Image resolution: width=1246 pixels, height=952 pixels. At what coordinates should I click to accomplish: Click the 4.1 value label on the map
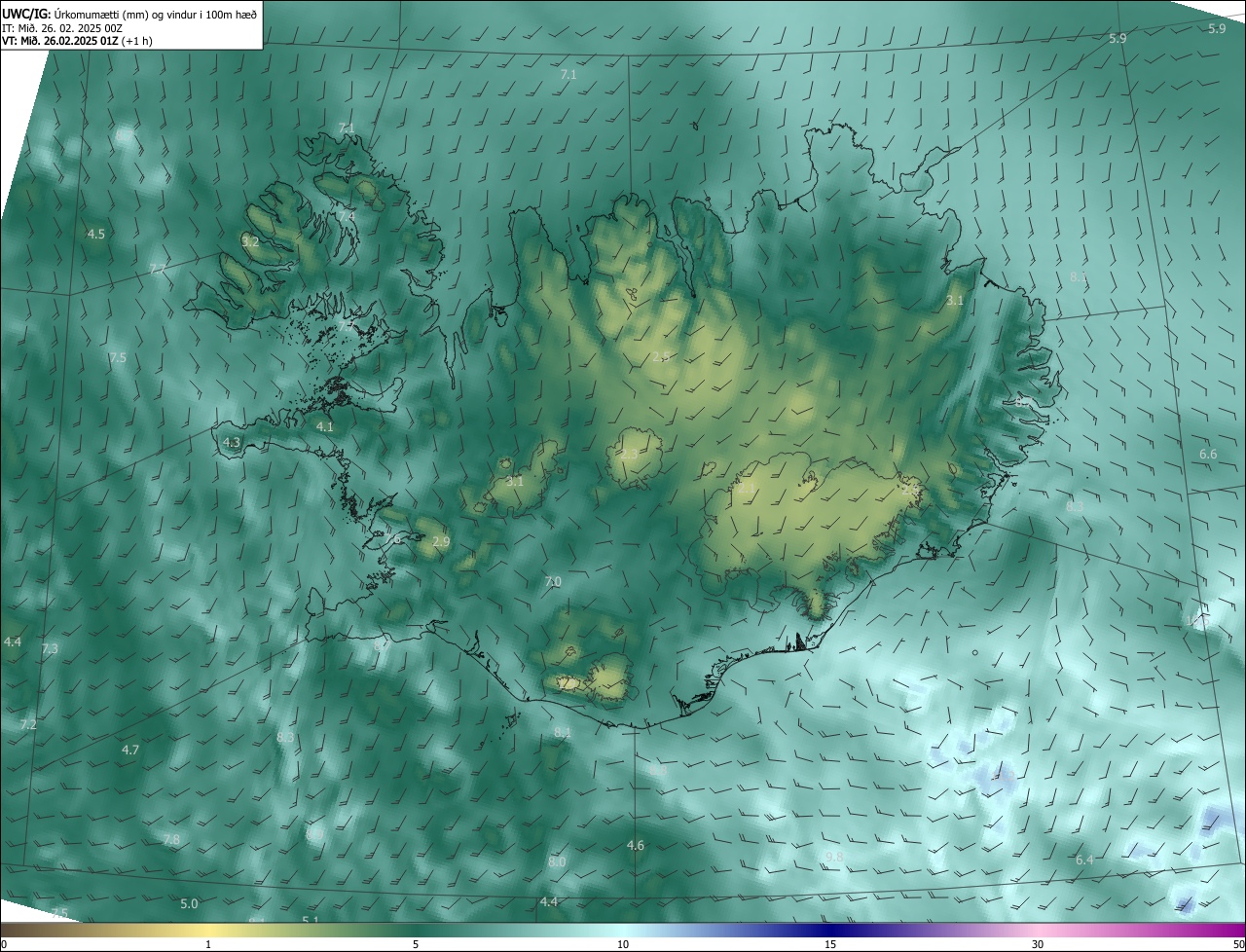[324, 427]
